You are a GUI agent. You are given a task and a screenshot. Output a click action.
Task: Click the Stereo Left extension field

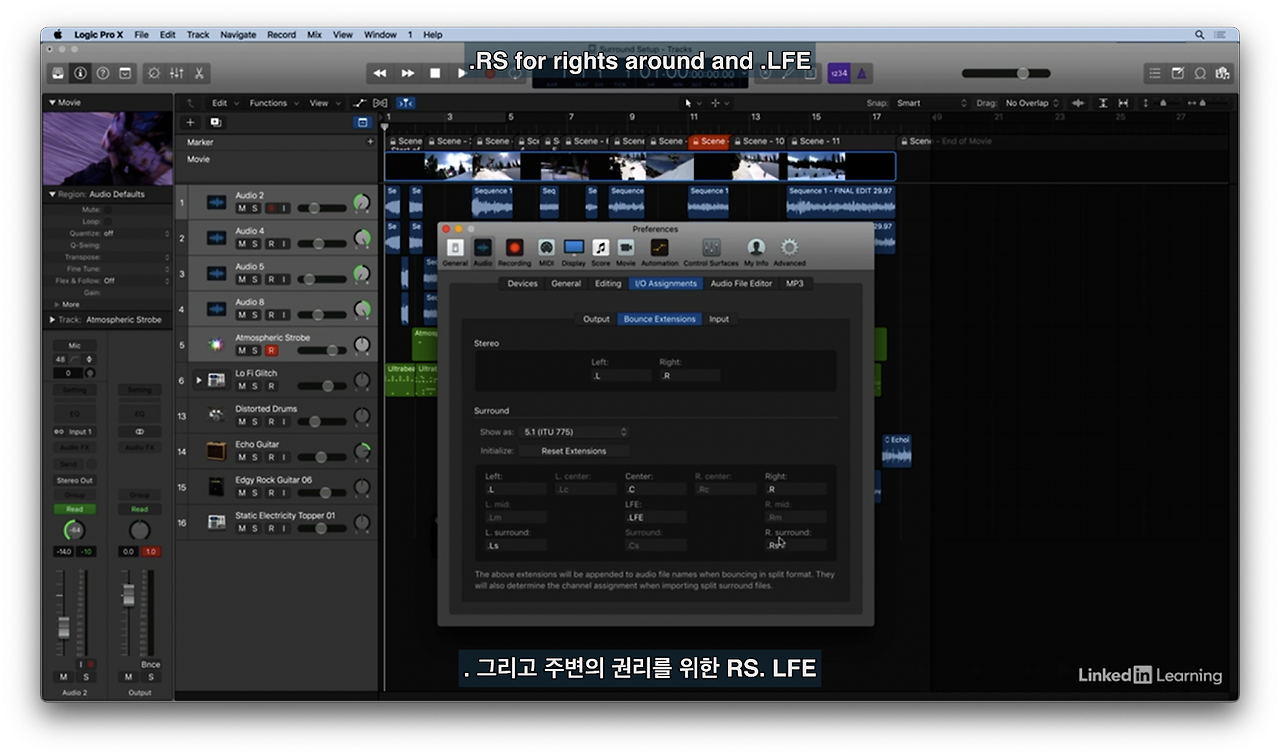(x=621, y=376)
